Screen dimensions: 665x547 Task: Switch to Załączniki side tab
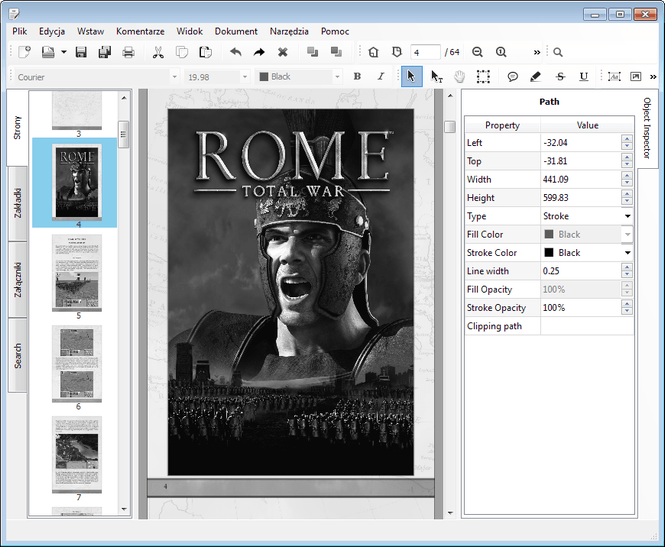[18, 279]
